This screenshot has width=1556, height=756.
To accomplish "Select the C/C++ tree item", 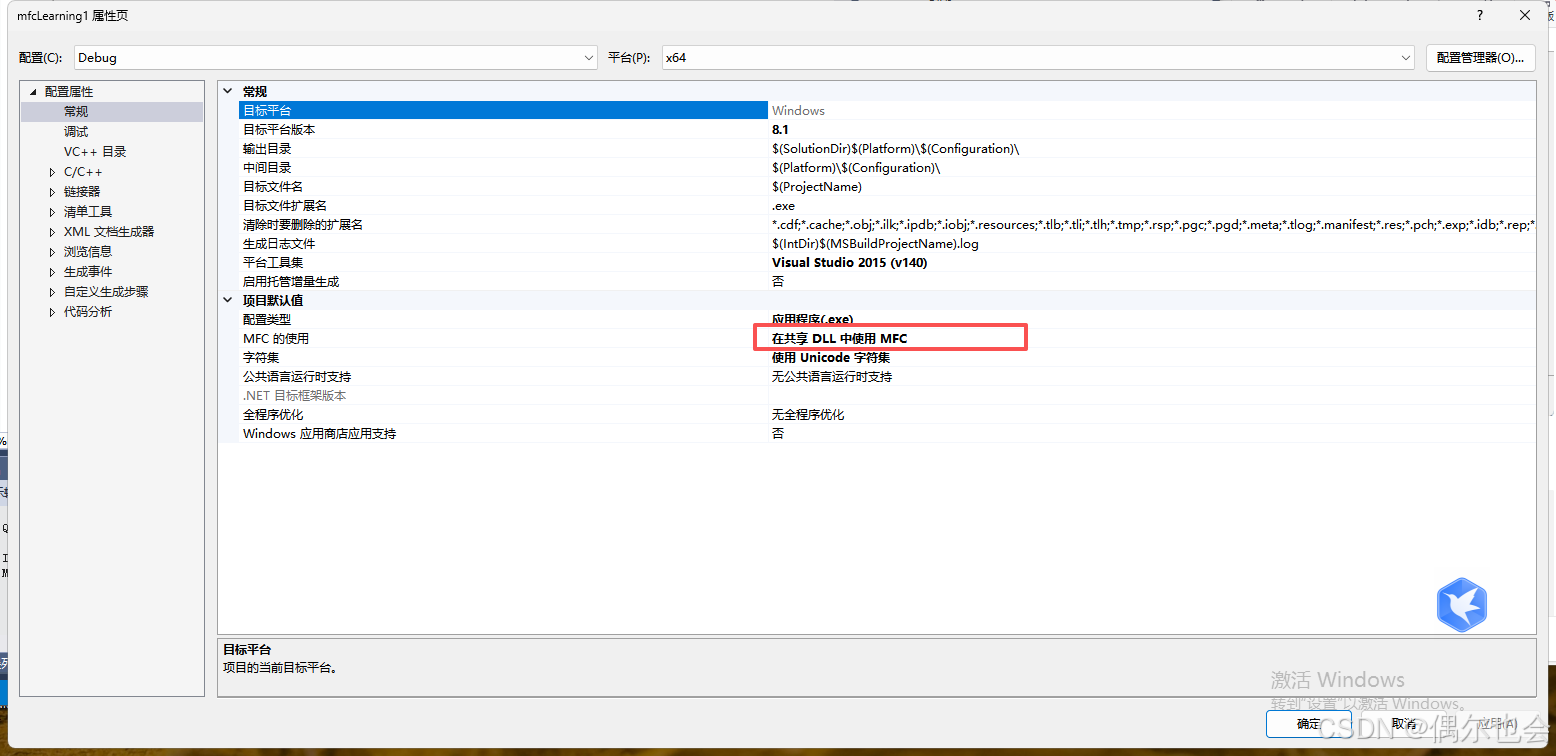I will tap(83, 172).
